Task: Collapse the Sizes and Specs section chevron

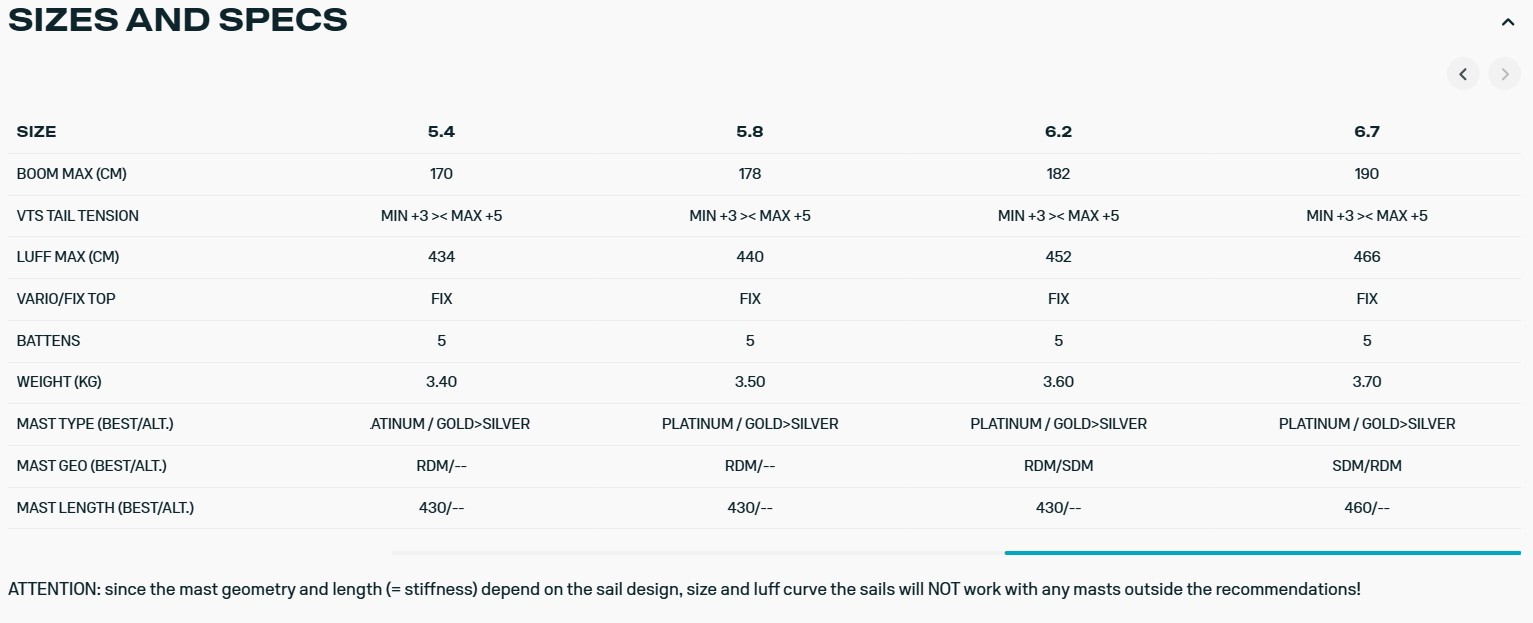Action: tap(1508, 22)
